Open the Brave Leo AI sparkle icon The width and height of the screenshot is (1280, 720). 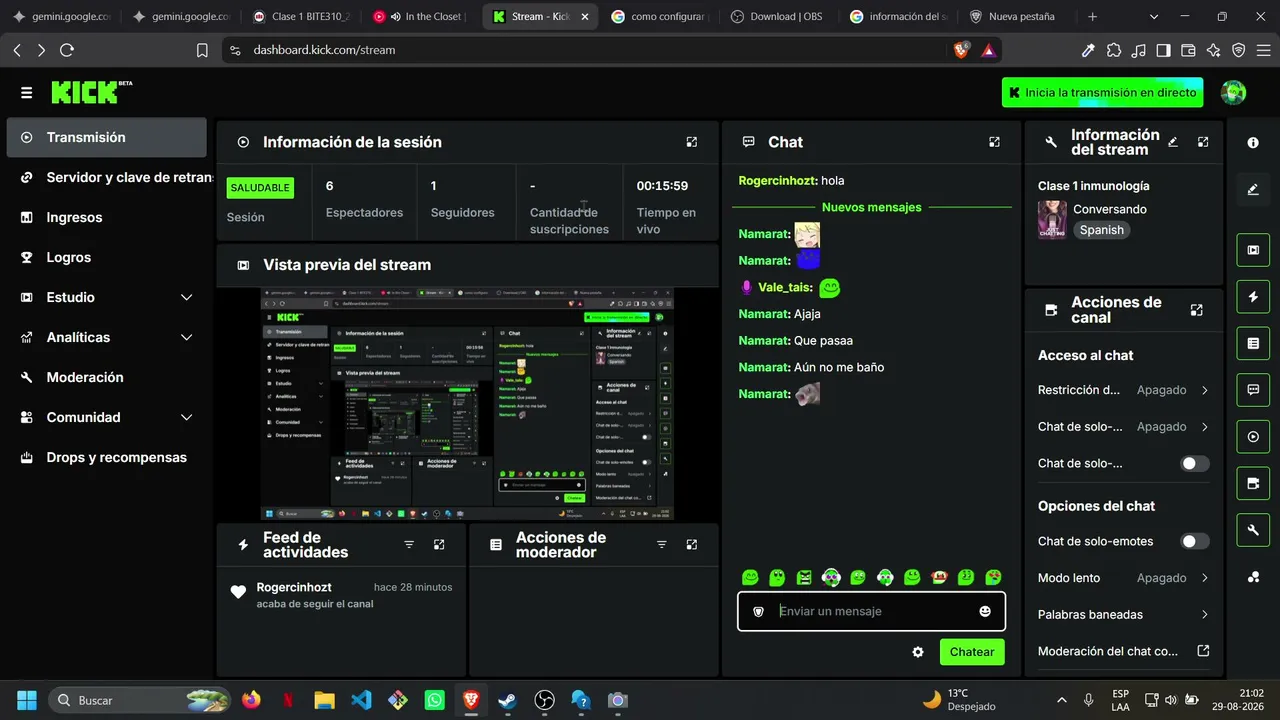pyautogui.click(x=1213, y=50)
